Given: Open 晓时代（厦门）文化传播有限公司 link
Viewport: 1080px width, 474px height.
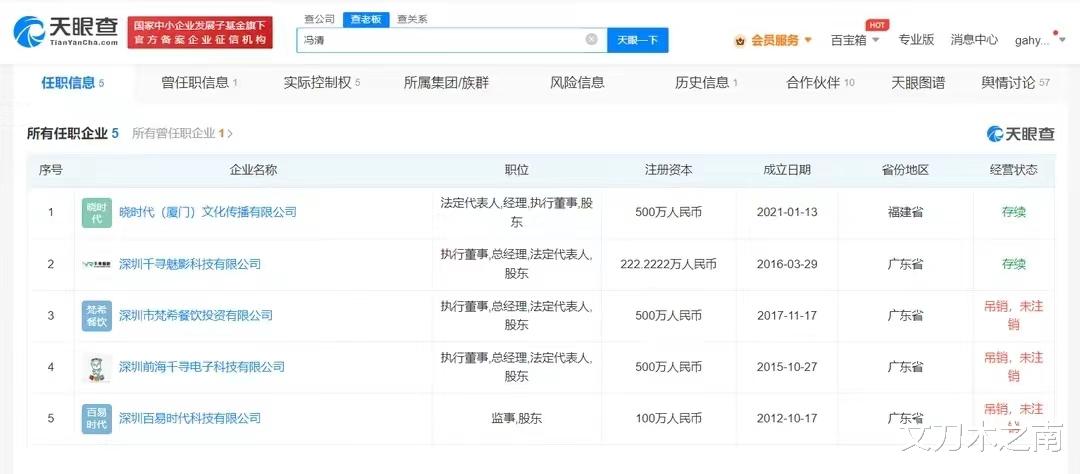Looking at the screenshot, I should 207,212.
